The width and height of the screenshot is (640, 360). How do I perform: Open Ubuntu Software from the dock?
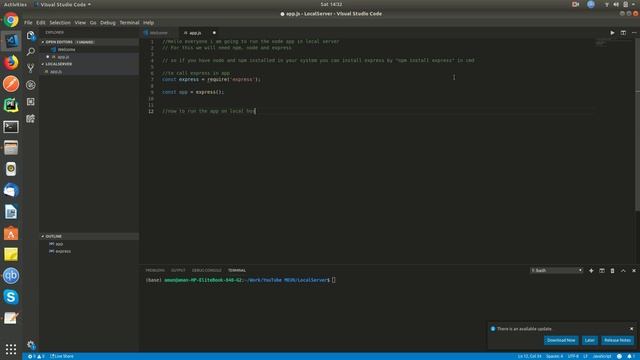click(11, 233)
